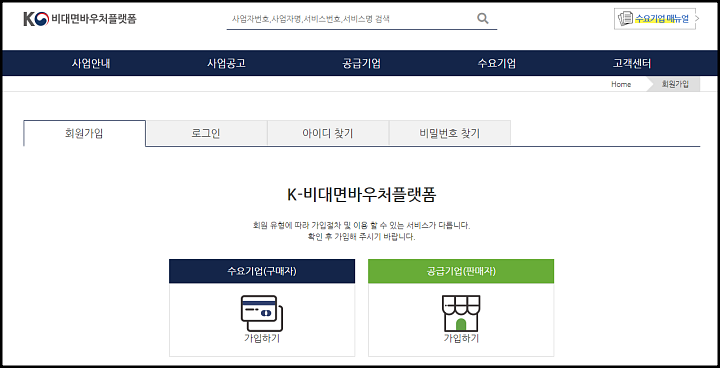The image size is (720, 368).
Task: Switch to the 아이디 찾기 tab
Action: [328, 134]
